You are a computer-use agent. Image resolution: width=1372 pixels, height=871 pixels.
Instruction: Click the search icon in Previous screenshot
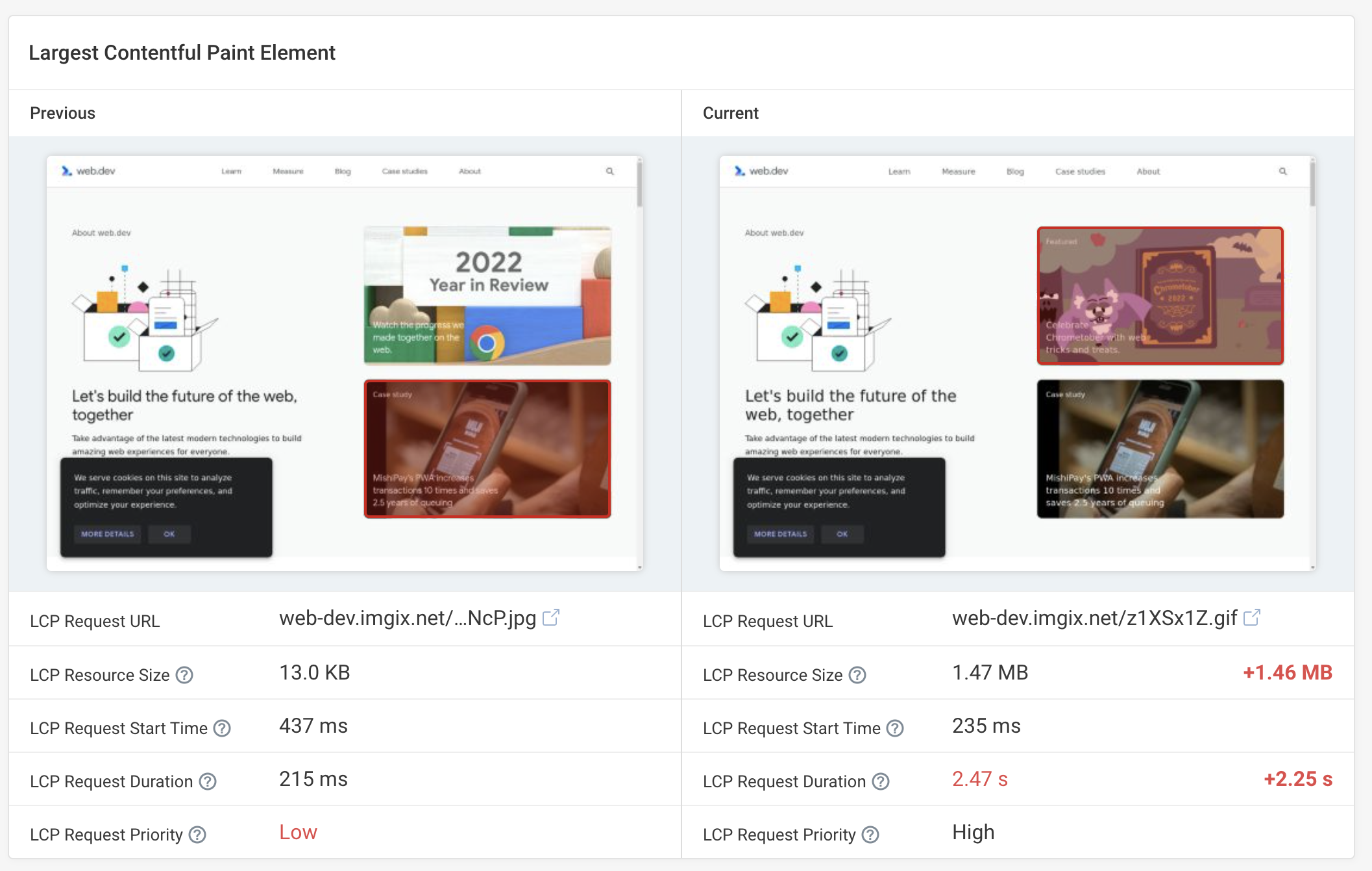(609, 171)
